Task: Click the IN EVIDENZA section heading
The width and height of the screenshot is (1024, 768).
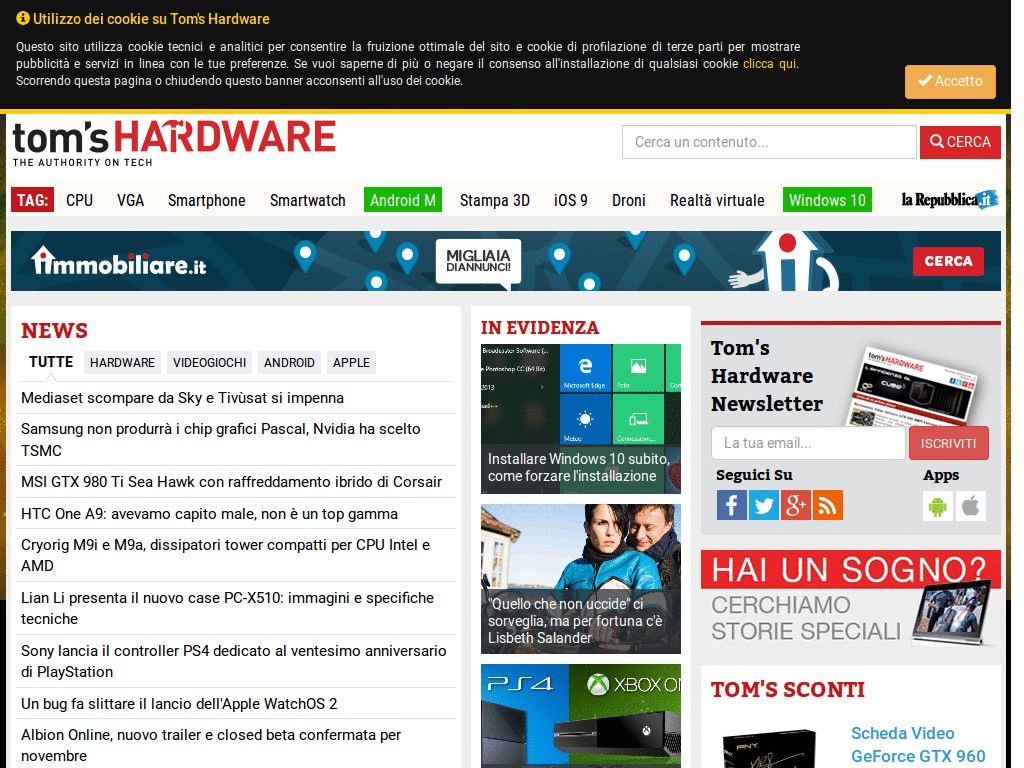Action: [539, 327]
